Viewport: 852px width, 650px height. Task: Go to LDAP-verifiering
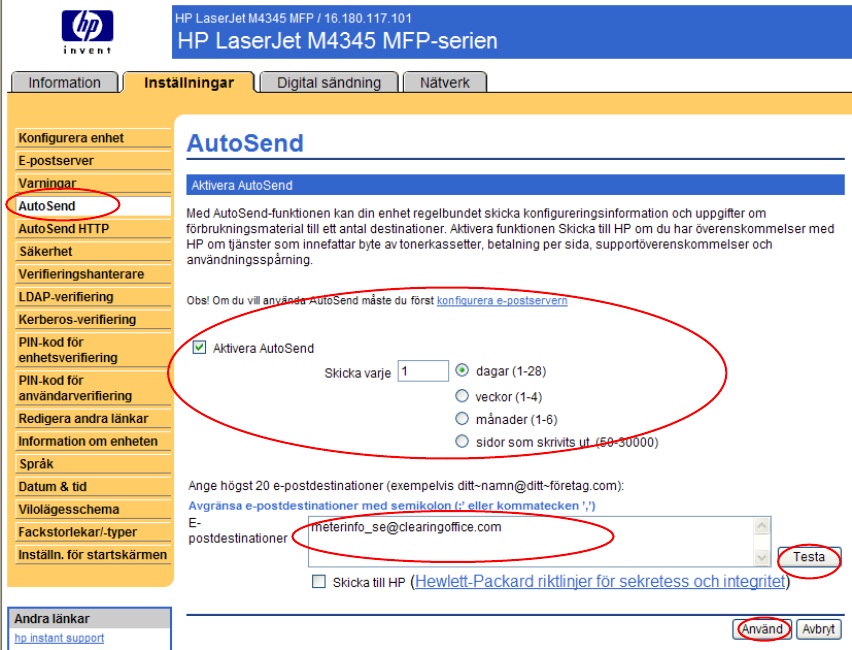93,297
